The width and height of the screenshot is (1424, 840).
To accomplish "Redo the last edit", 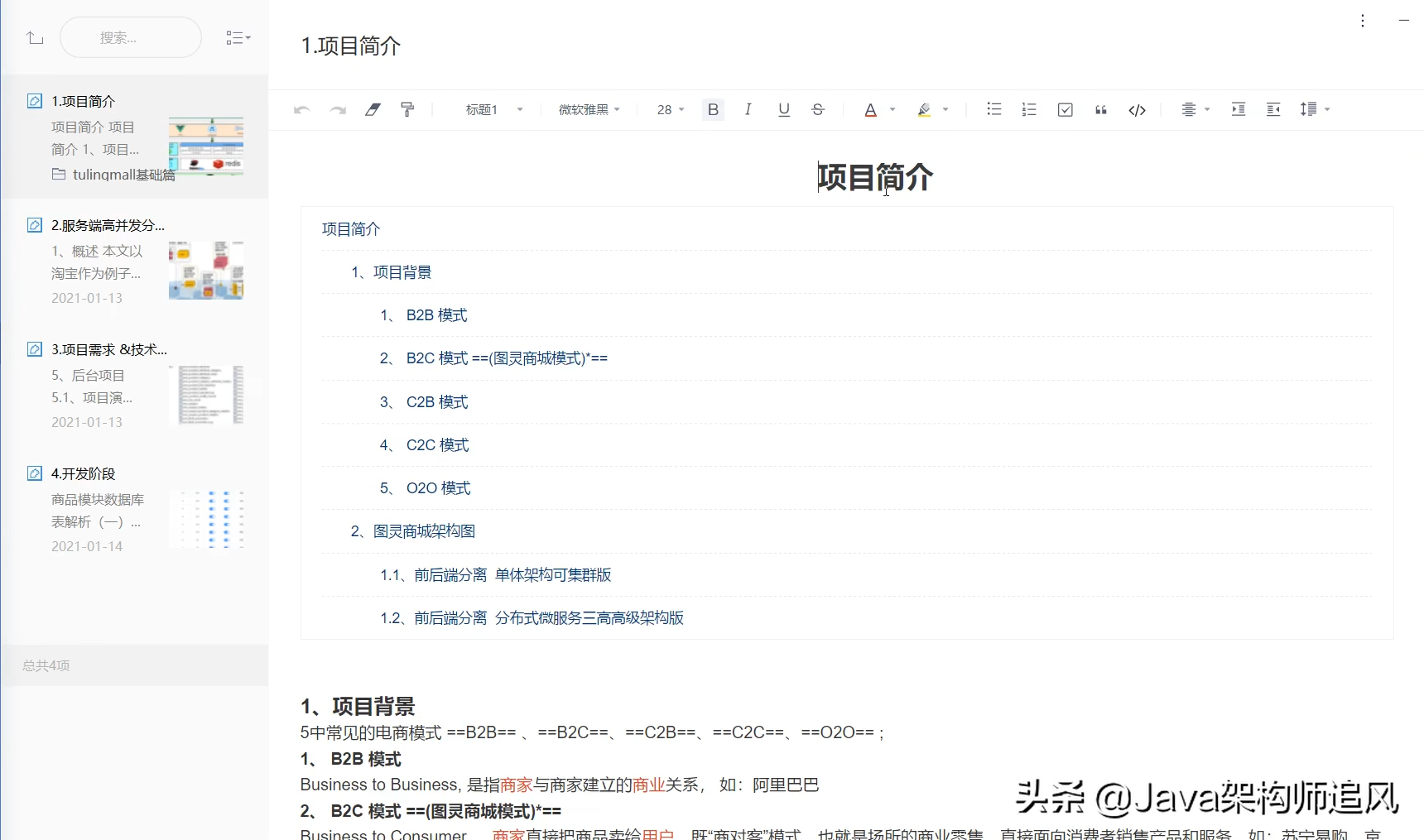I will coord(338,109).
